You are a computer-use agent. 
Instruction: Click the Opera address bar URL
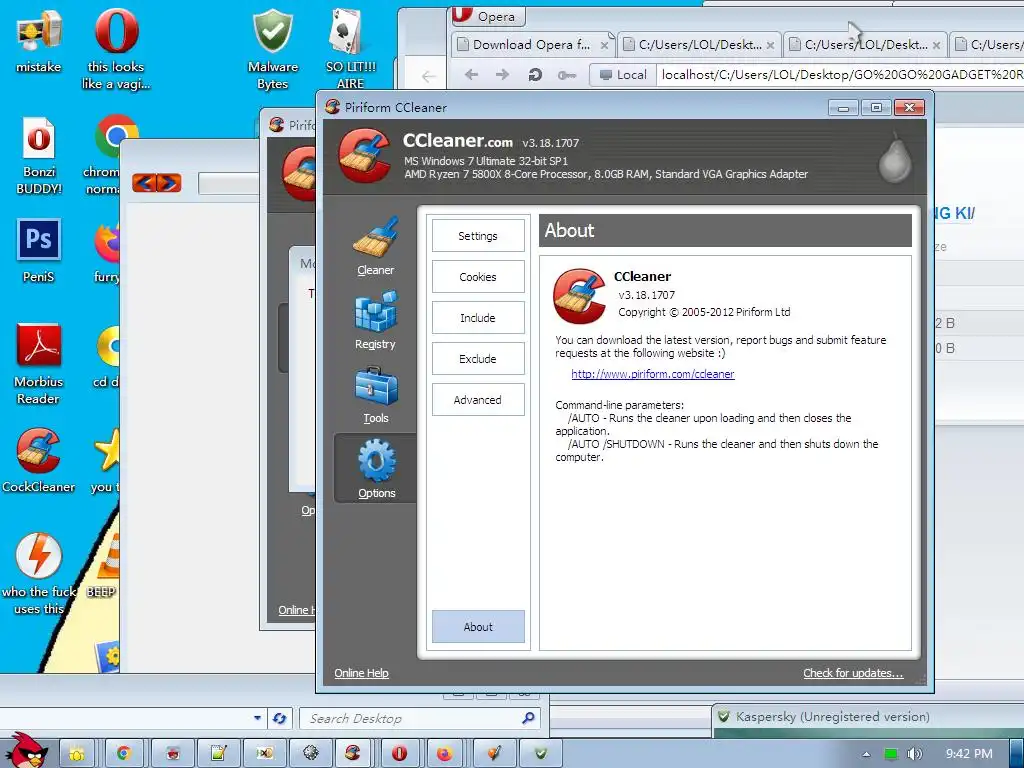pos(842,74)
